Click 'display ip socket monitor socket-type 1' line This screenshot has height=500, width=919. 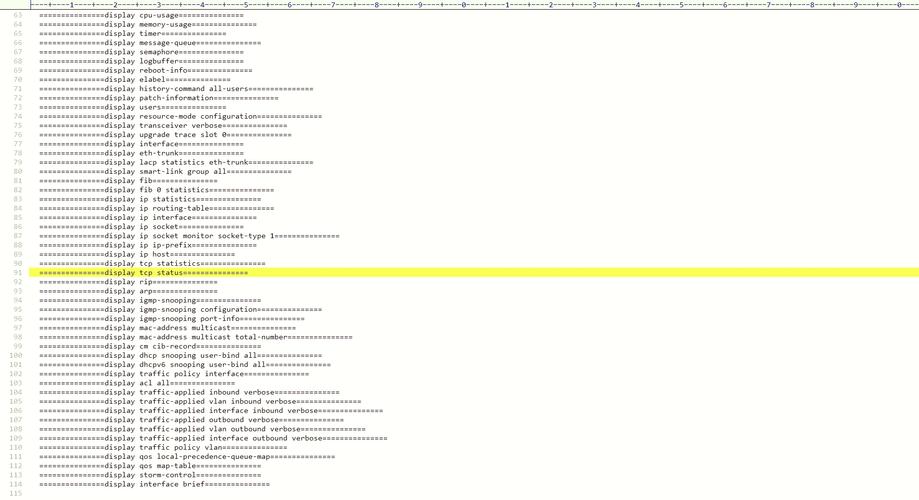pos(189,236)
